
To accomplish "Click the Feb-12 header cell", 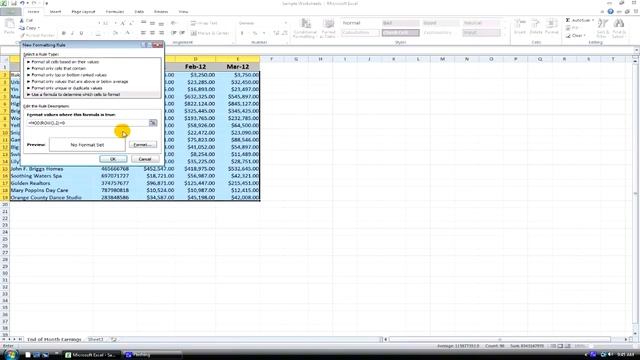I will coord(195,67).
